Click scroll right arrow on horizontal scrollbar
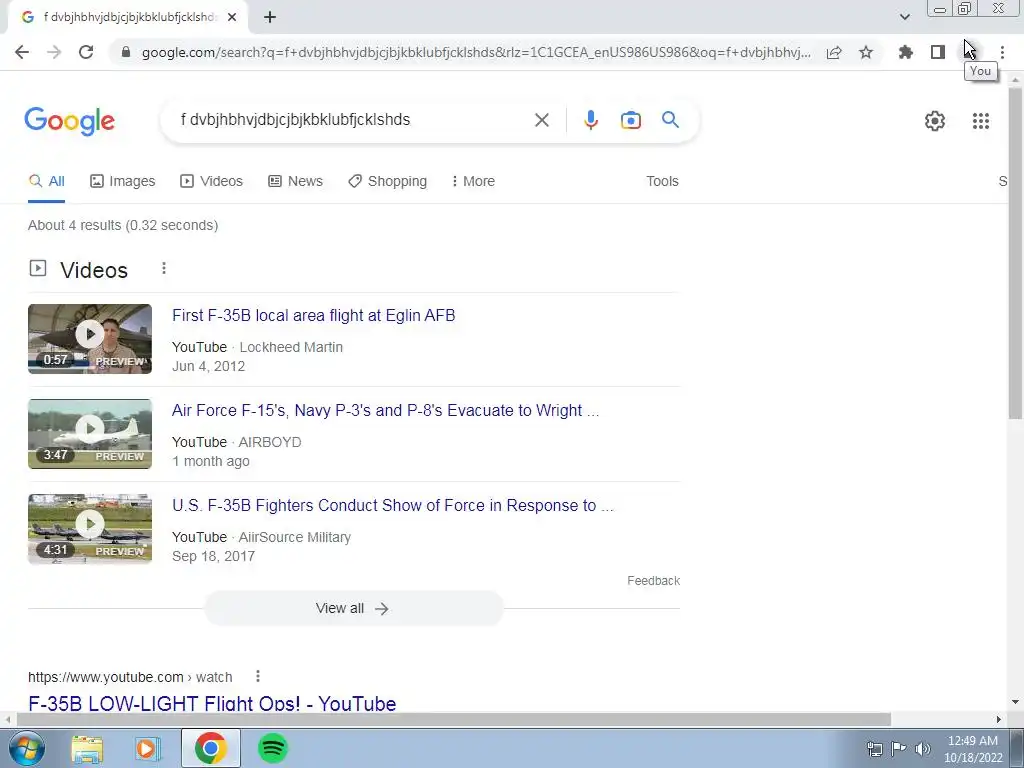This screenshot has width=1024, height=768. click(998, 719)
